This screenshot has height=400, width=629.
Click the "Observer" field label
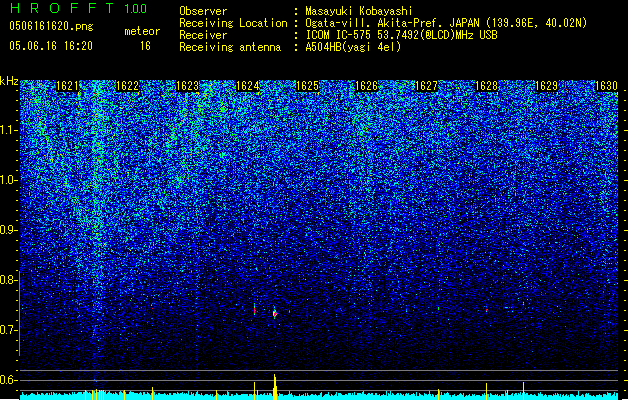(203, 11)
